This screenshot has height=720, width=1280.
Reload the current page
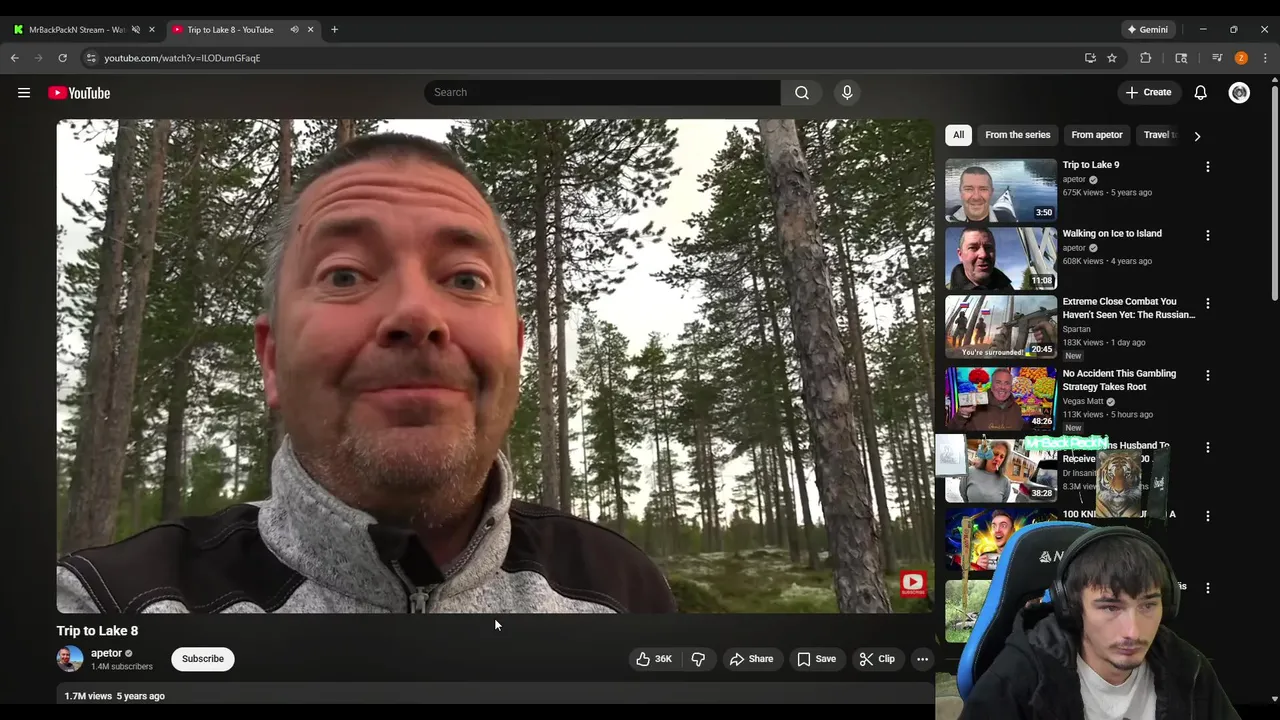[62, 58]
